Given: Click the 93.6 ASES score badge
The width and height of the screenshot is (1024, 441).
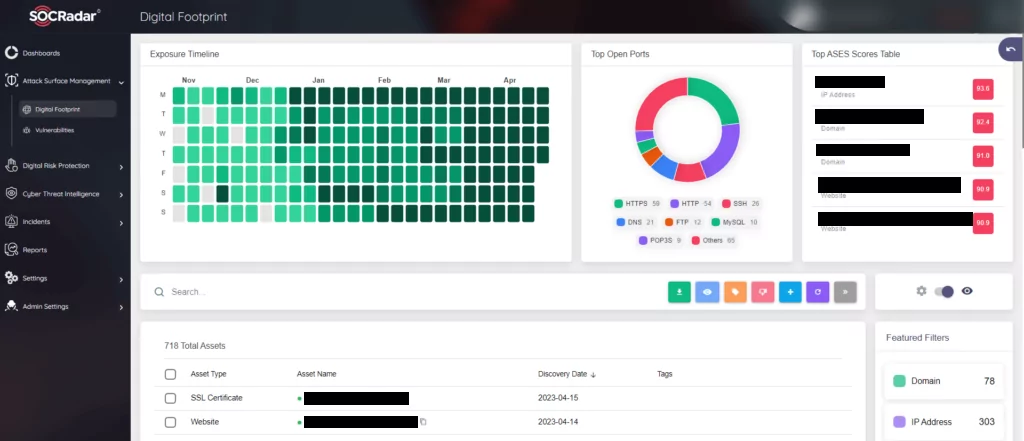Looking at the screenshot, I should coord(983,89).
